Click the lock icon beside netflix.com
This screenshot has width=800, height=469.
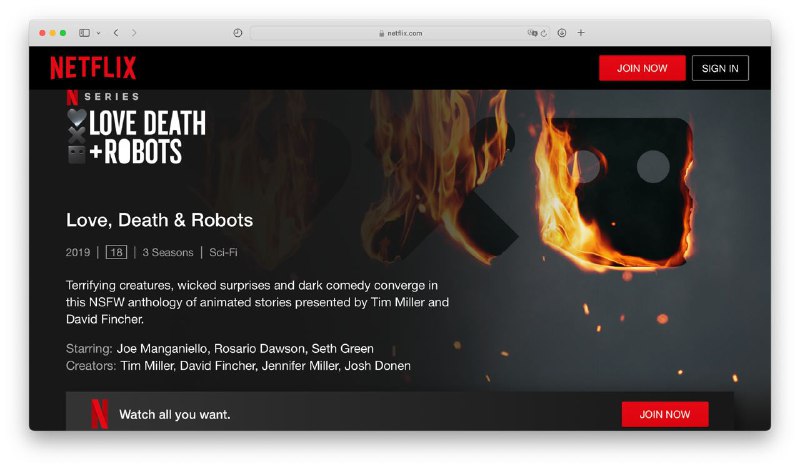click(381, 33)
